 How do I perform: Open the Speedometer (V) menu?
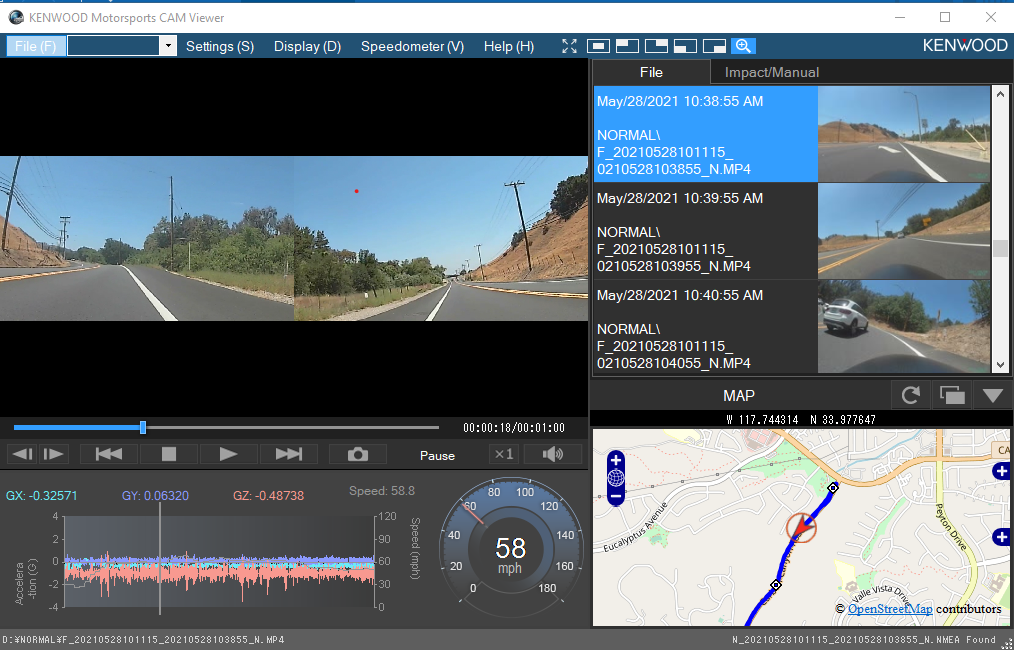(412, 46)
